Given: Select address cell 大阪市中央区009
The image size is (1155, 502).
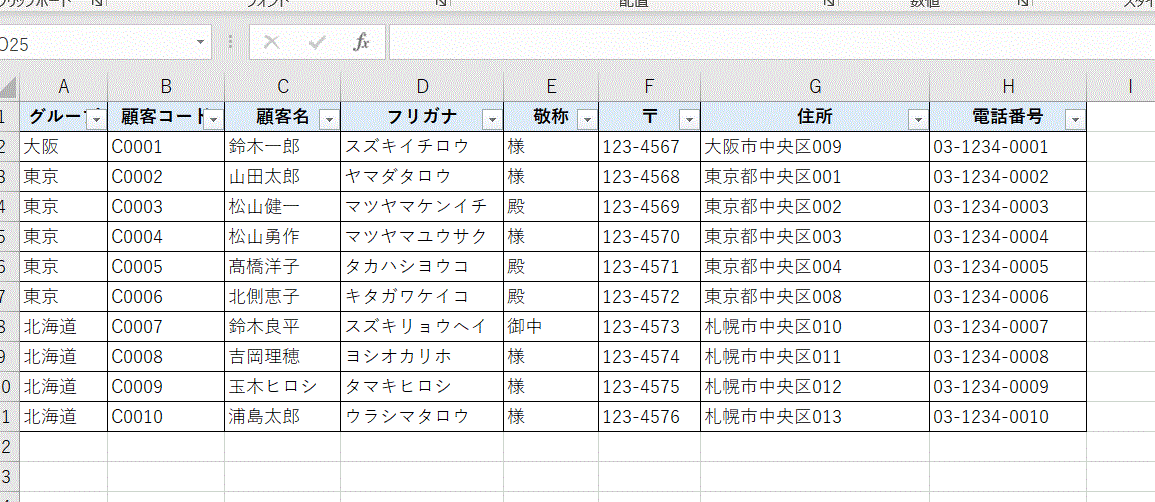Looking at the screenshot, I should pos(815,146).
